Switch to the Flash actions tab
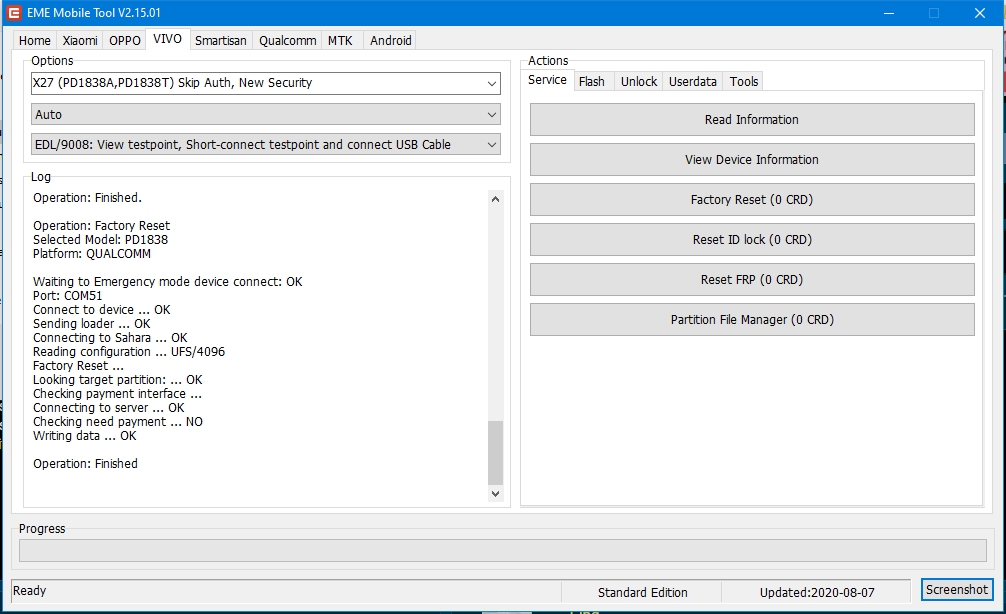Screen dimensions: 1006x614 pyautogui.click(x=592, y=81)
